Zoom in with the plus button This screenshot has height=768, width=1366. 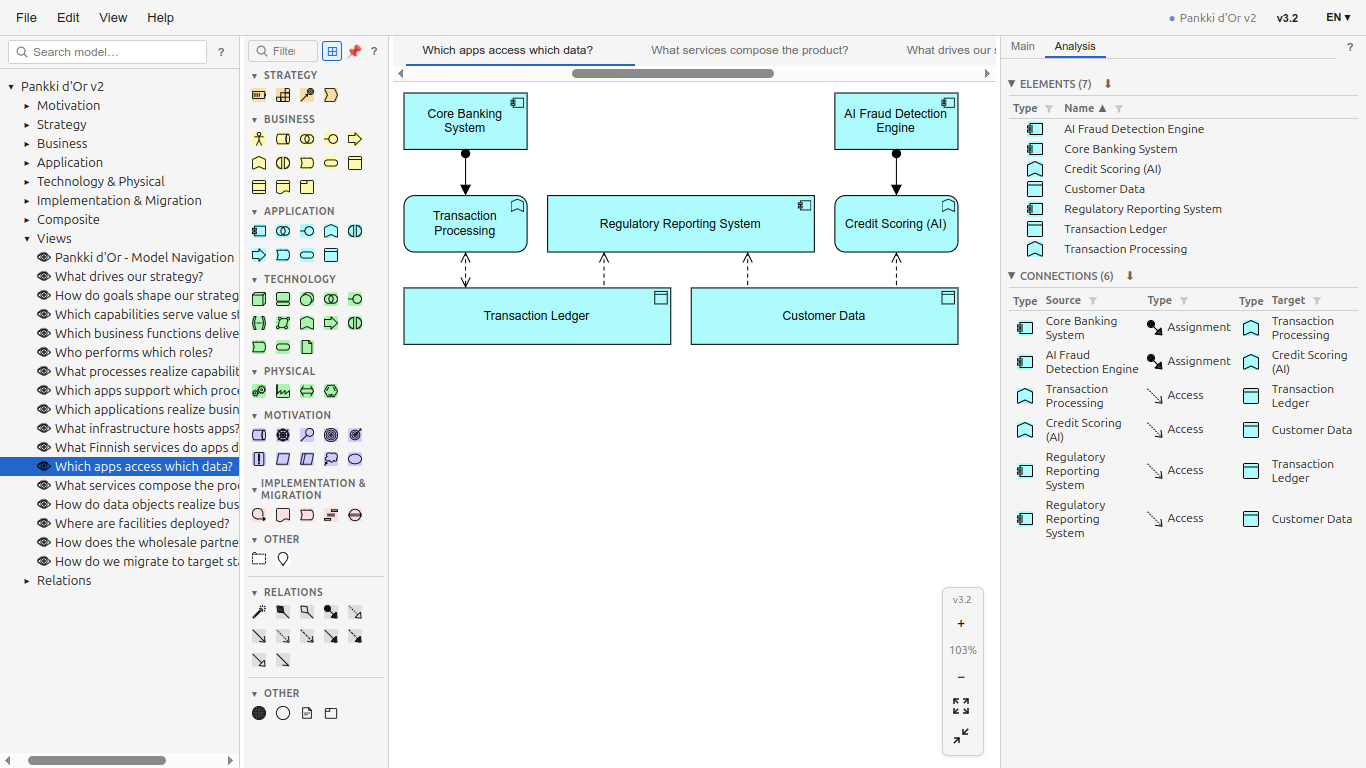point(961,623)
